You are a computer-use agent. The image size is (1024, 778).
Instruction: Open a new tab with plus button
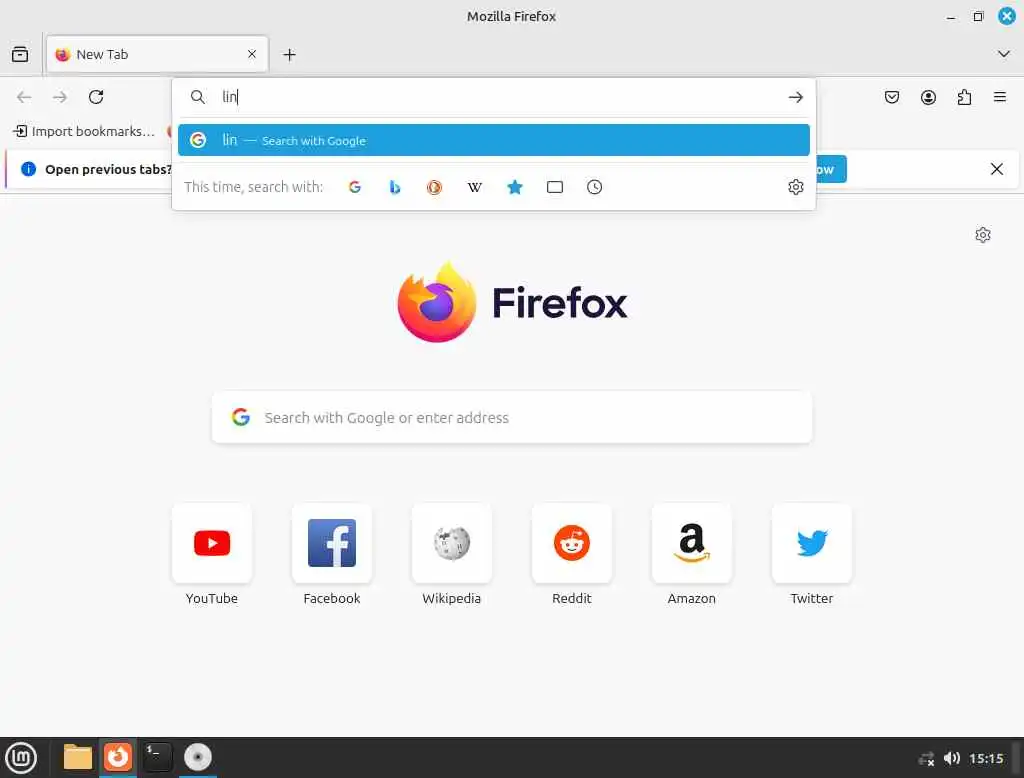click(x=289, y=55)
